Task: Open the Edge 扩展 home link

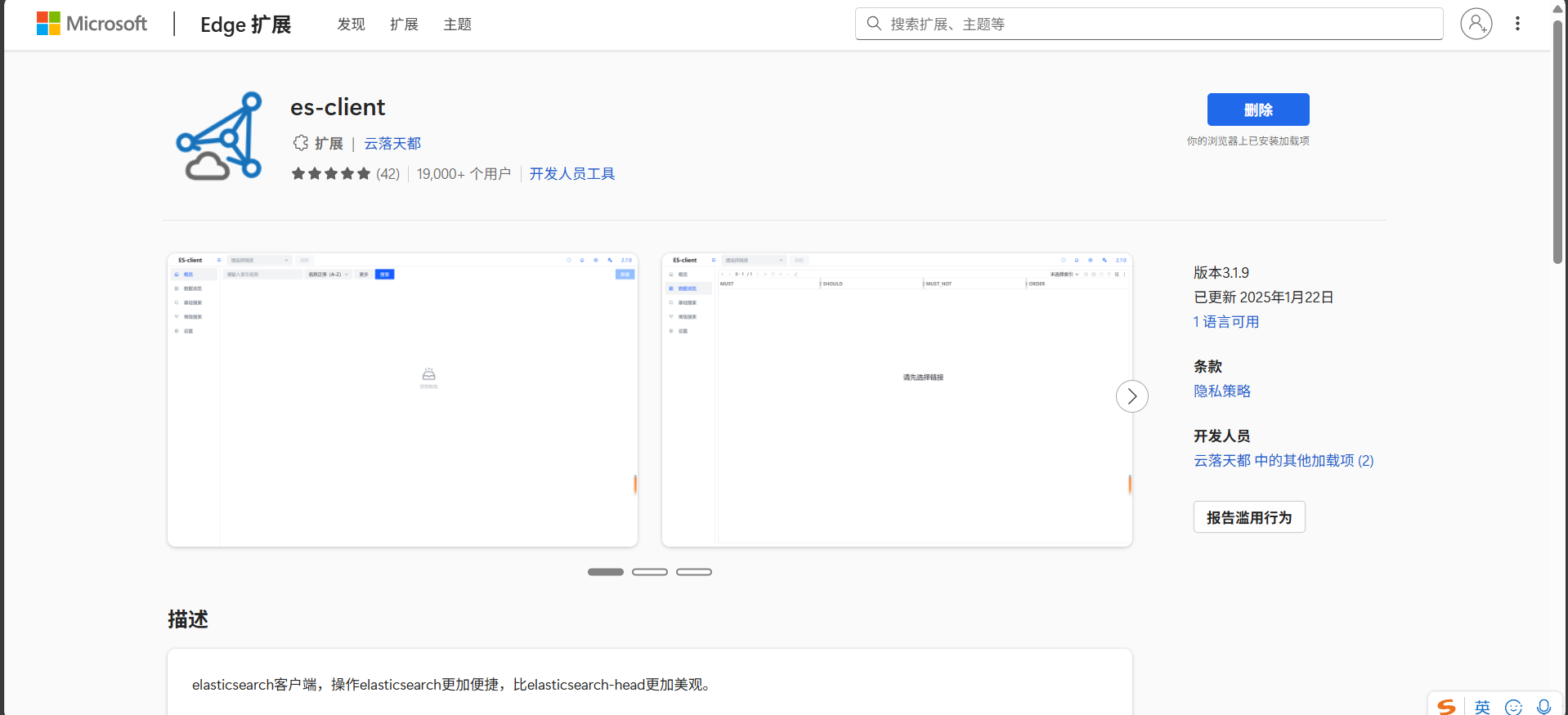Action: [x=245, y=25]
